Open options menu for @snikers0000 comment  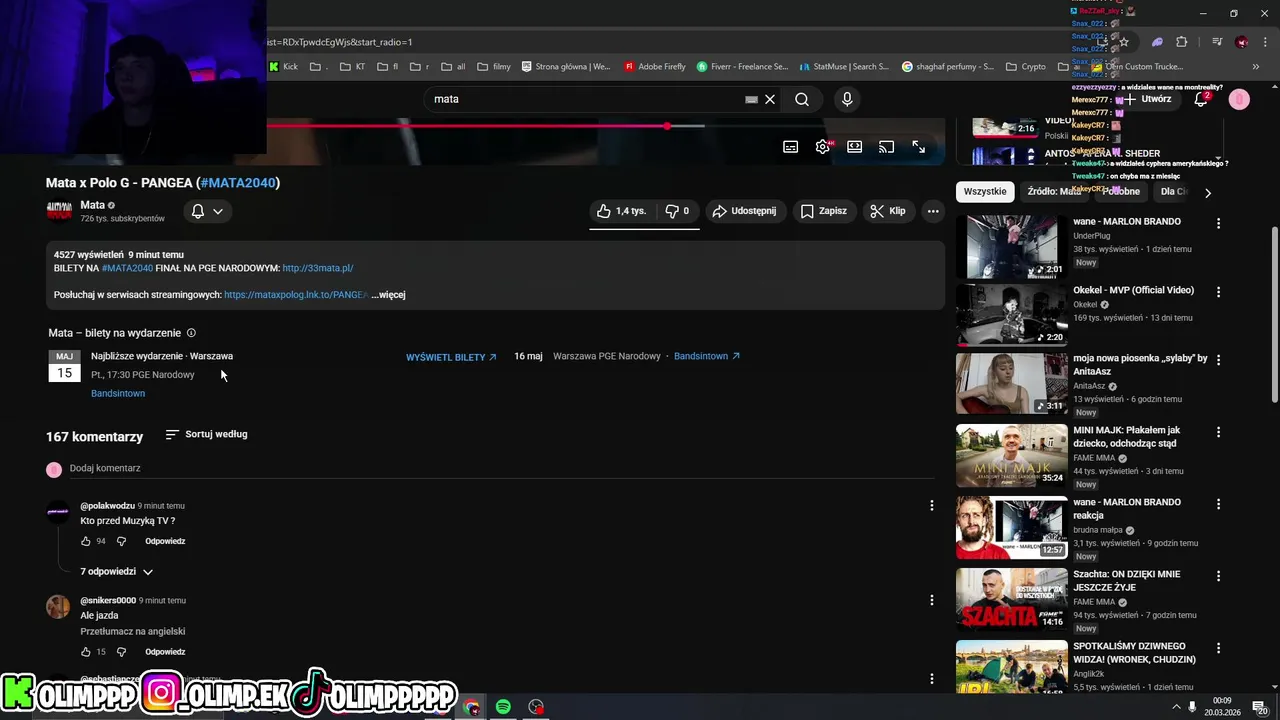(x=931, y=600)
